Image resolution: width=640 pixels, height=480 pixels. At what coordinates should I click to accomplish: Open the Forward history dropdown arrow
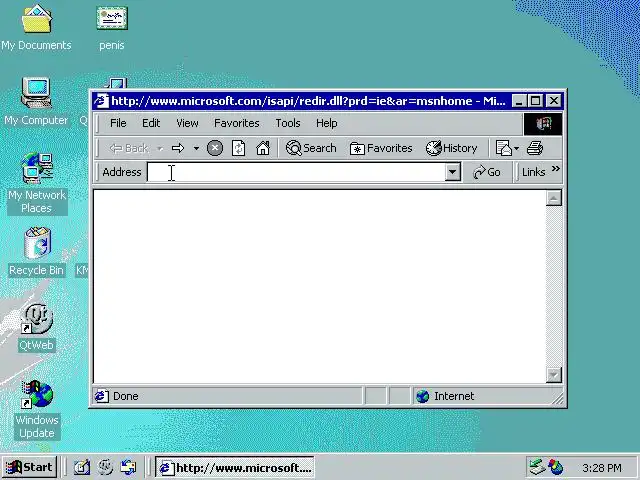[x=196, y=149]
